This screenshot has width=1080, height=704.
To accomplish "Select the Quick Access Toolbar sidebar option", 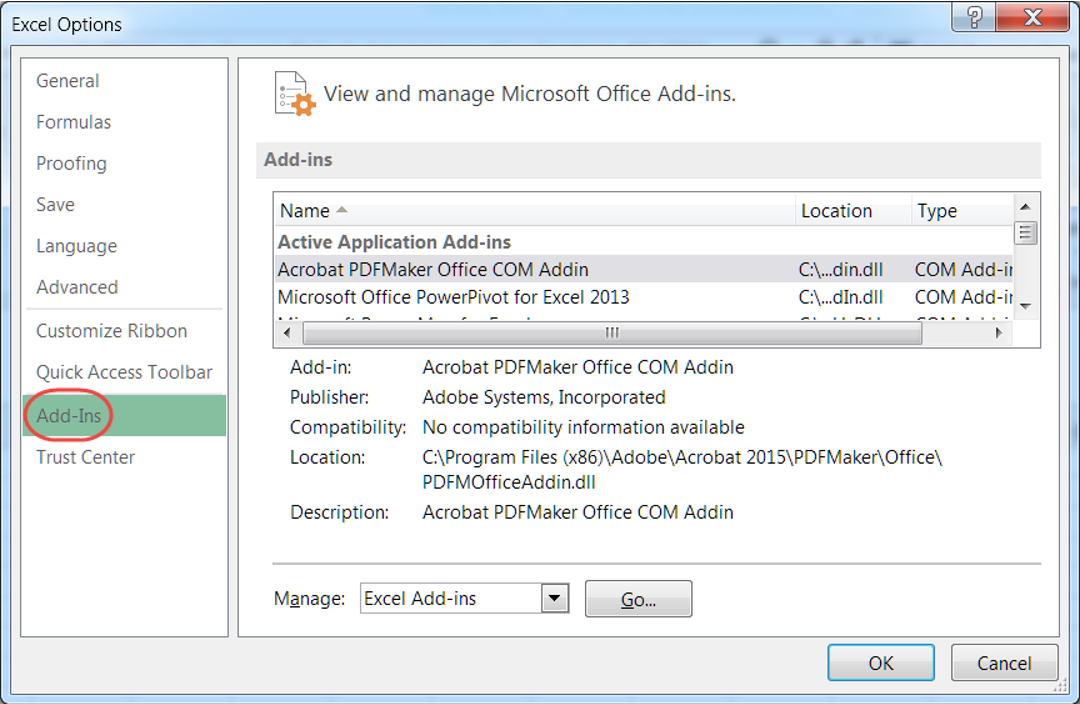I will pyautogui.click(x=123, y=372).
